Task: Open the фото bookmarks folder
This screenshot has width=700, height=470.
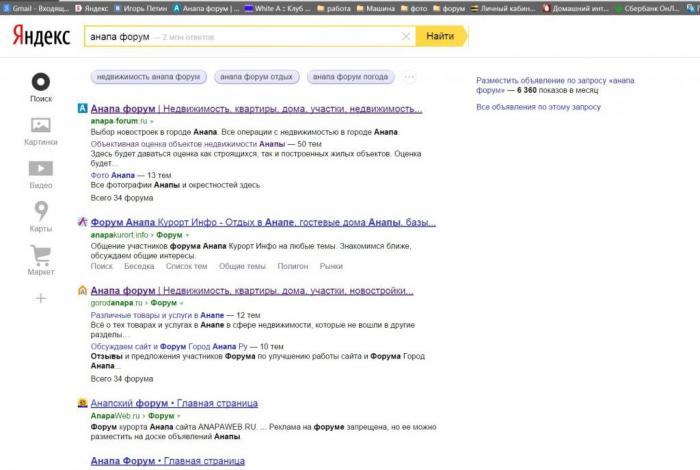Action: coord(414,8)
